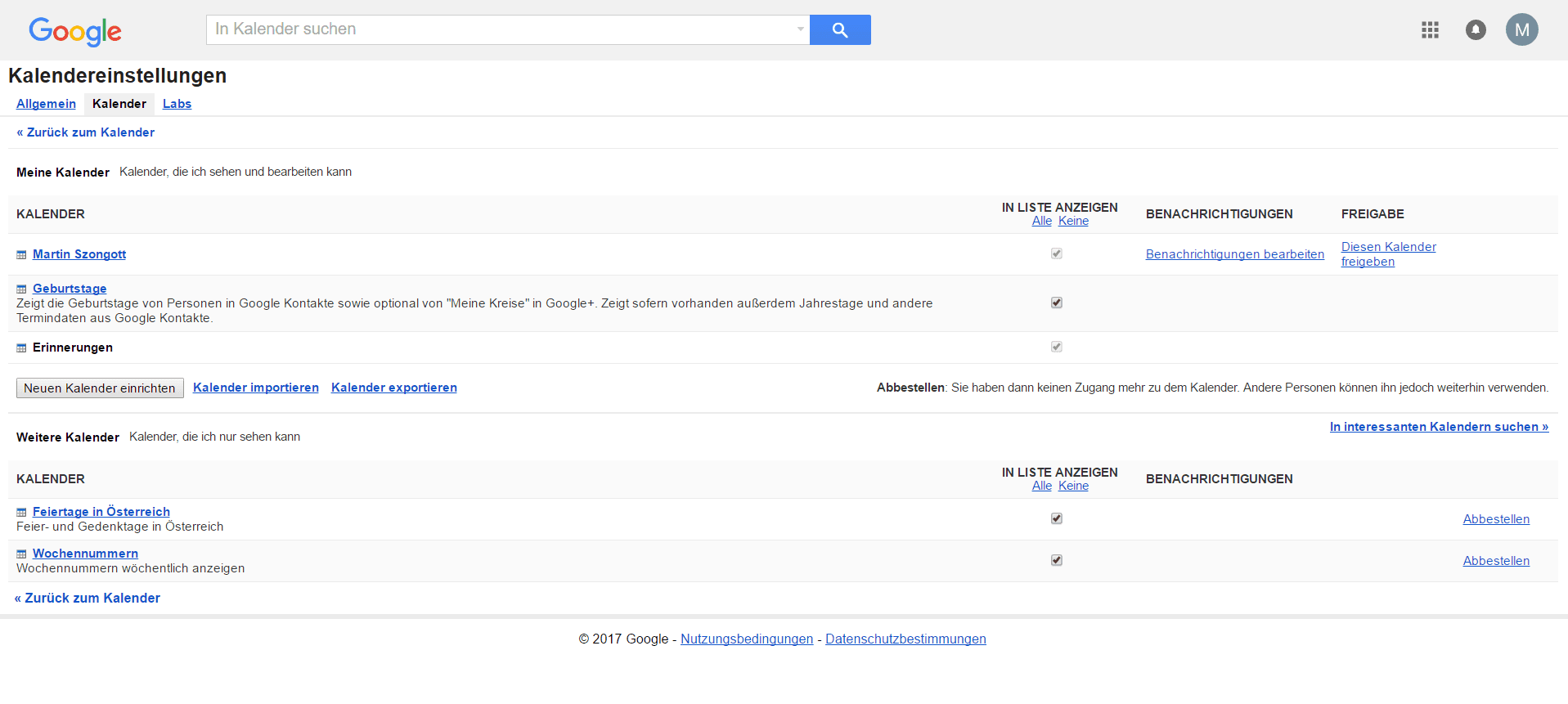
Task: Click the Erinnerungen calendar name
Action: (73, 348)
